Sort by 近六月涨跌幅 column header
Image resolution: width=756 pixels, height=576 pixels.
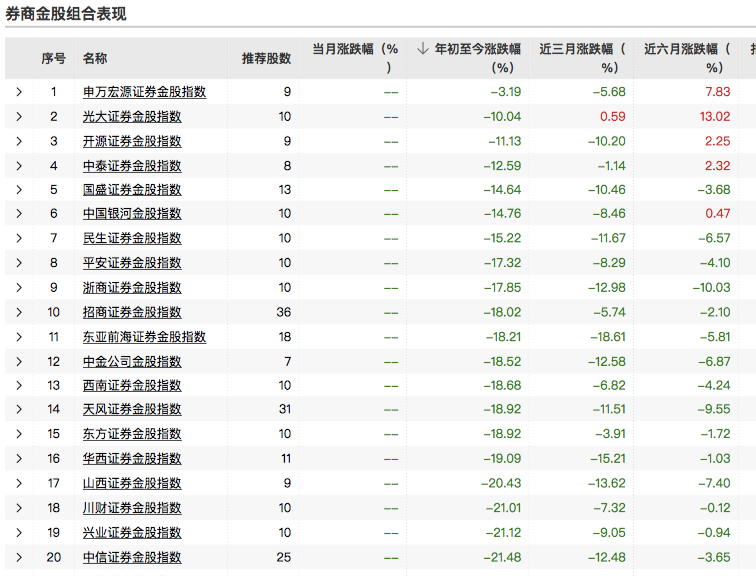(687, 58)
